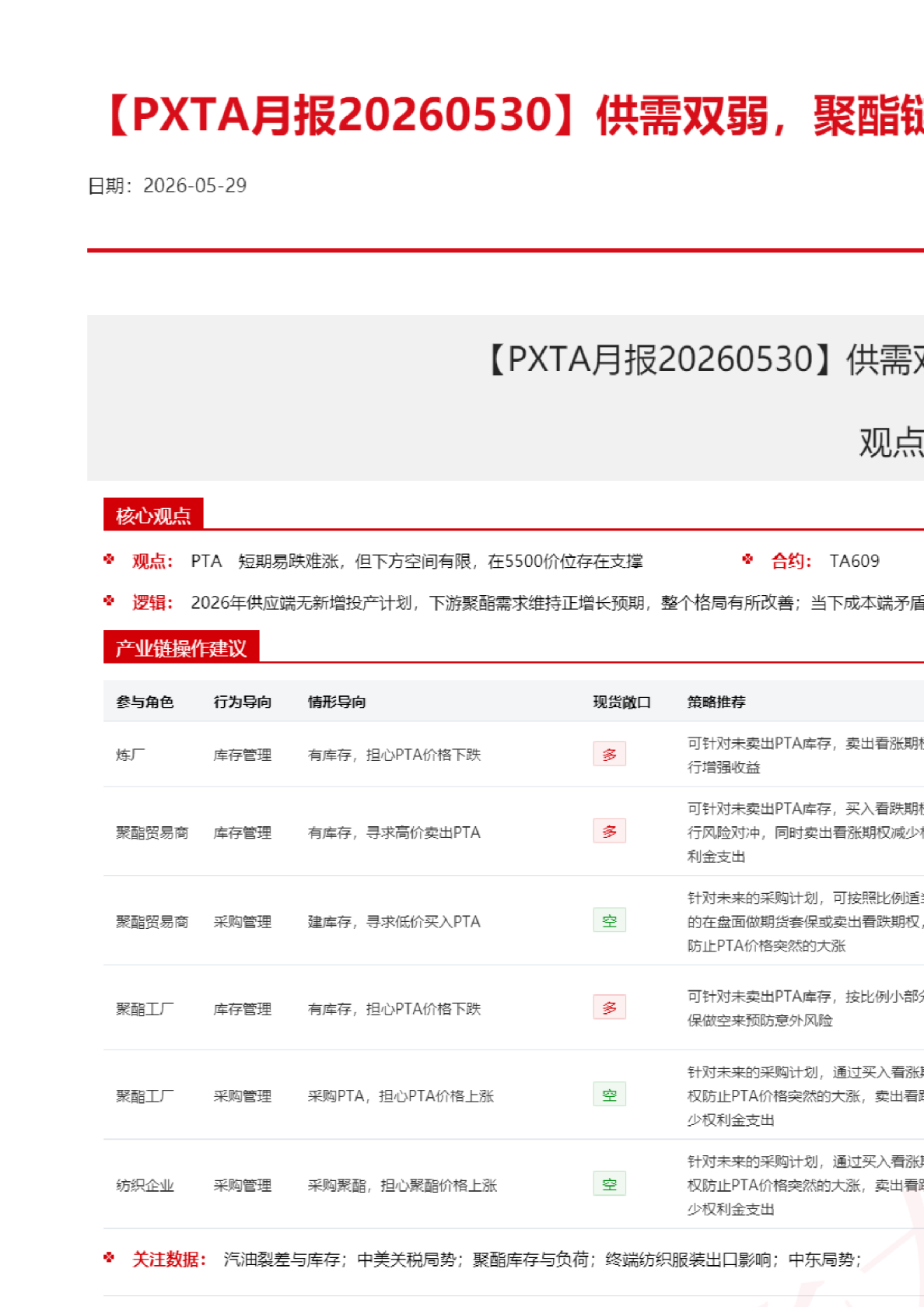This screenshot has height=1307, width=924.
Task: Click the 参与角色 column header
Action: tap(145, 702)
